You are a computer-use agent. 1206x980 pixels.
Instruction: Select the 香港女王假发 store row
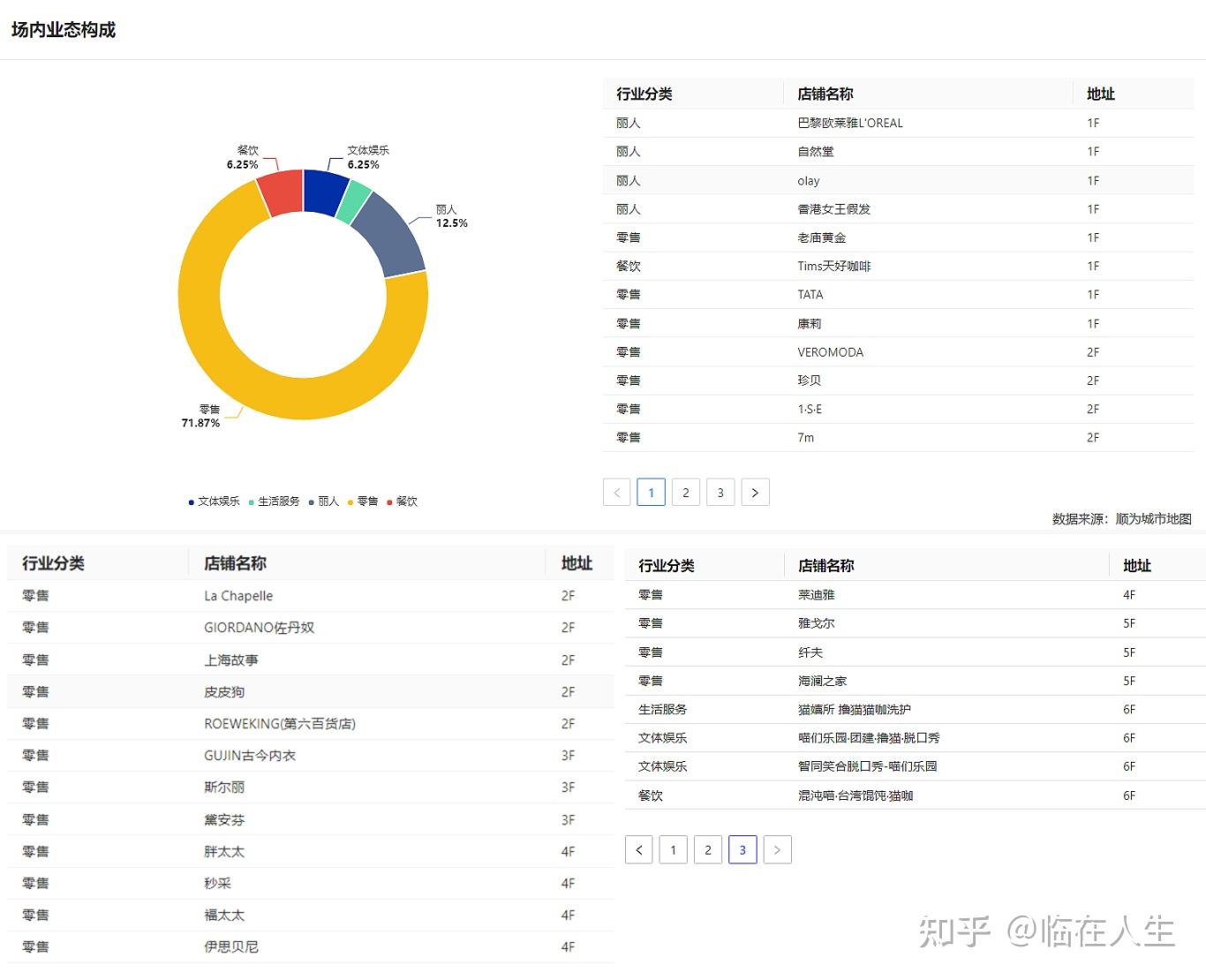pos(898,208)
